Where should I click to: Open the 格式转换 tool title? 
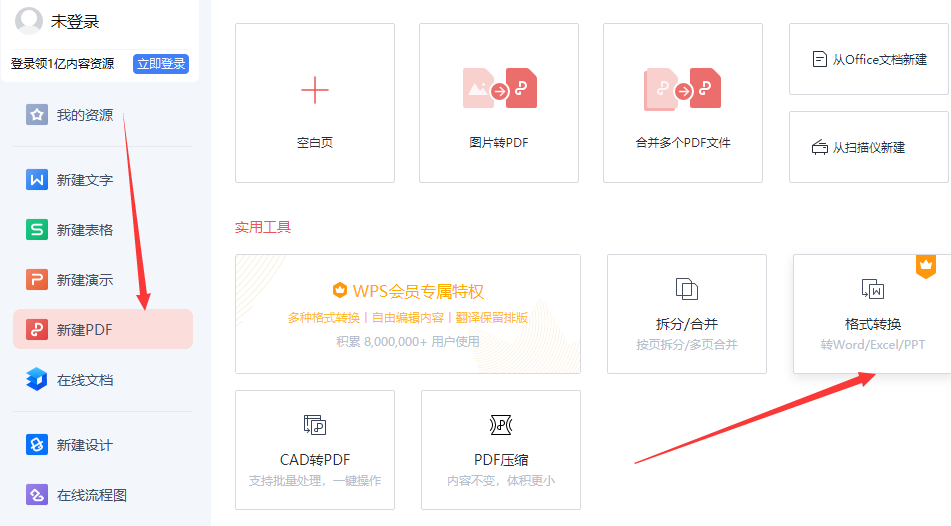tap(873, 324)
